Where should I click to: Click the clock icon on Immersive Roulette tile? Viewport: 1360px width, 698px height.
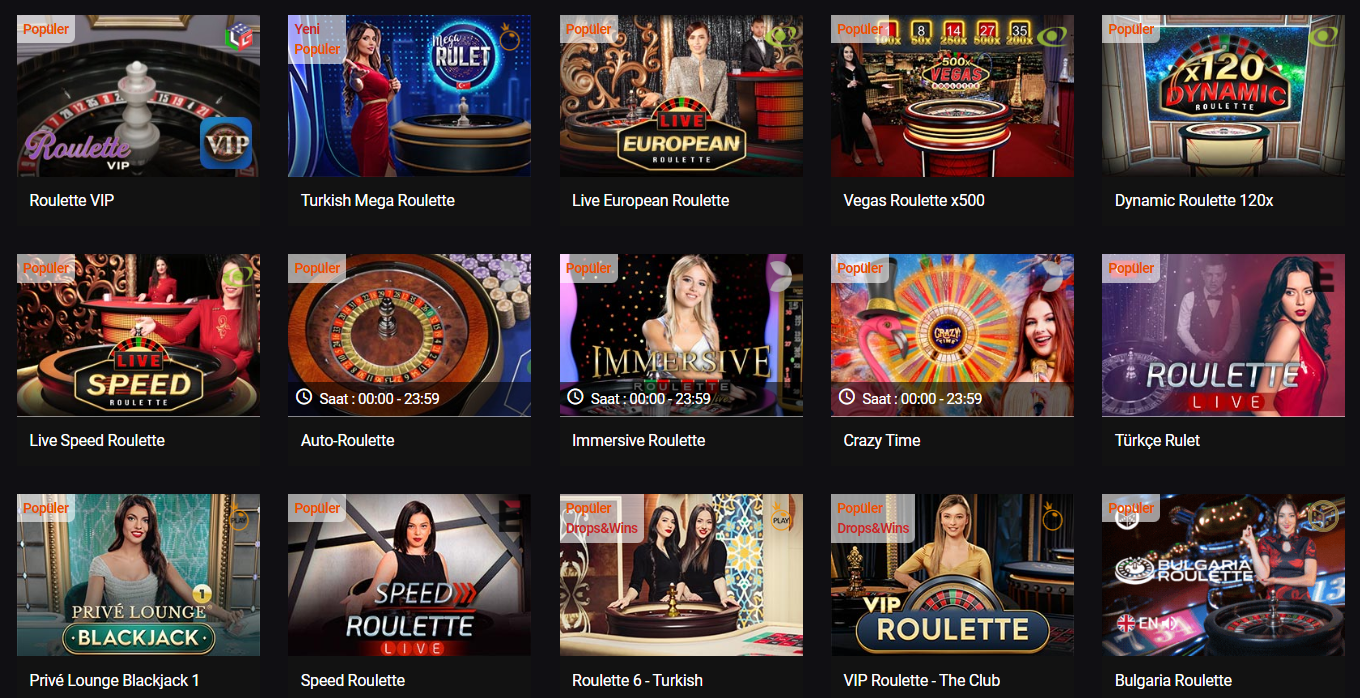[x=575, y=397]
